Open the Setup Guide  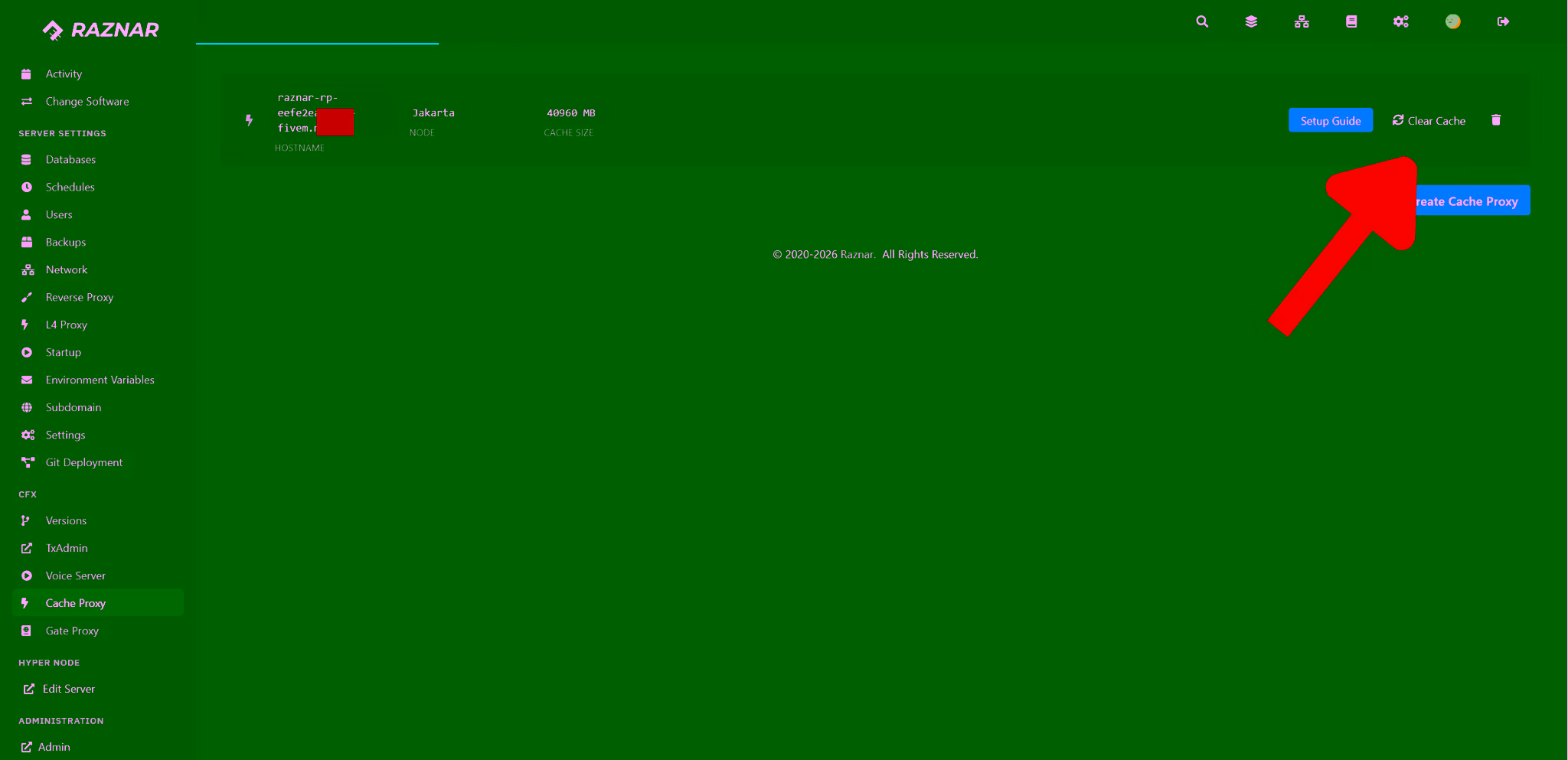1331,120
